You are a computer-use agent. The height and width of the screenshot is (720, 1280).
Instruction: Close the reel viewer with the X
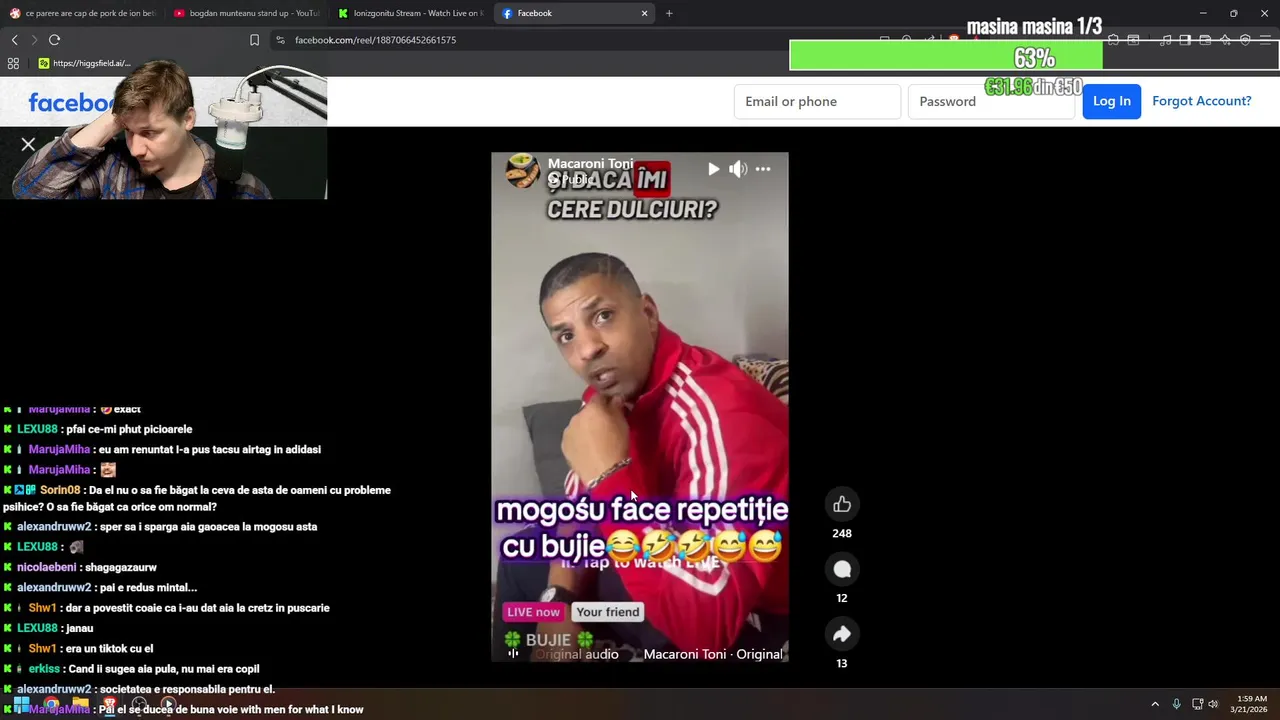click(28, 144)
